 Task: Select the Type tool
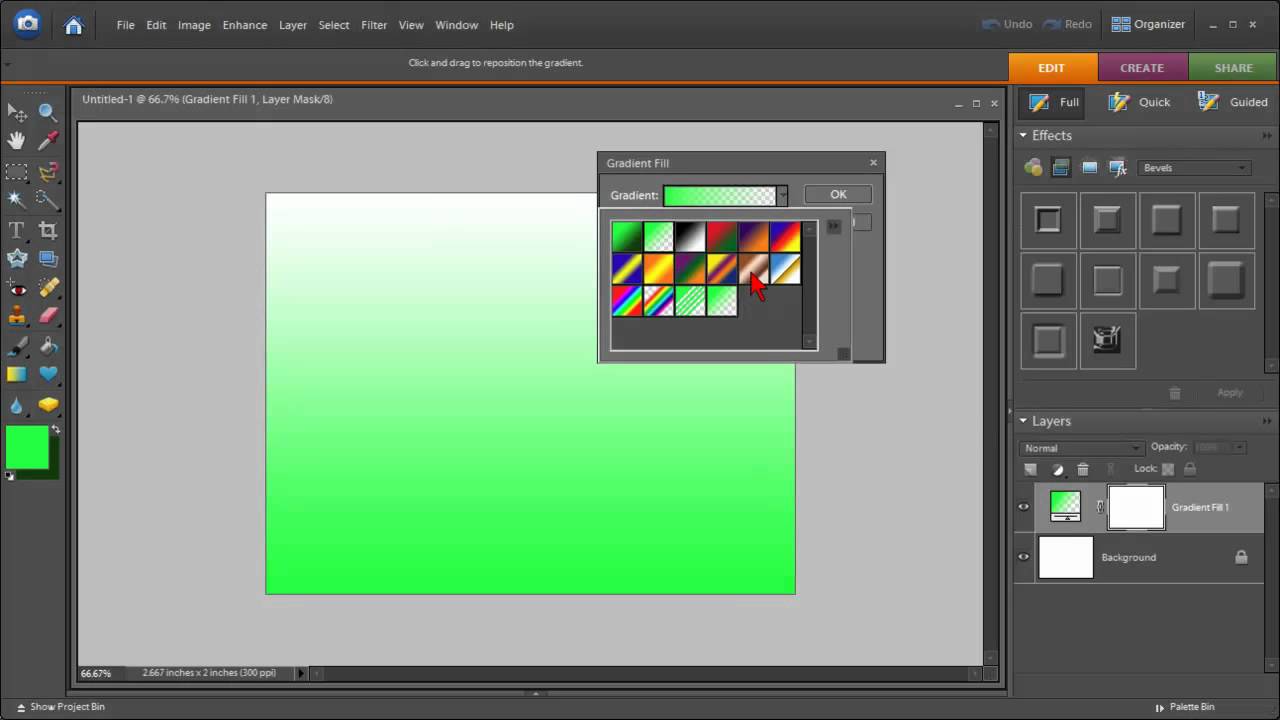tap(17, 230)
